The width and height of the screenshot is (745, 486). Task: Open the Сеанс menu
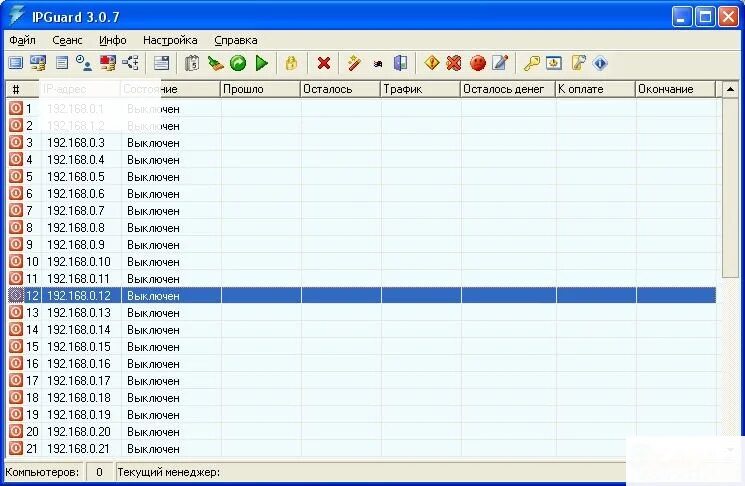tap(67, 40)
